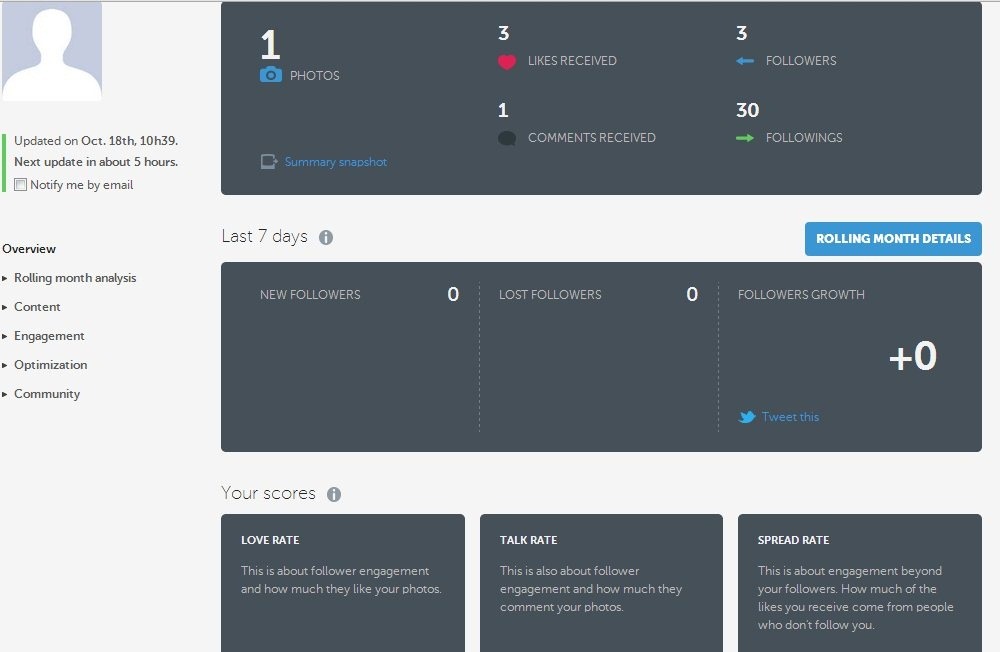Click the Talk Rate card title
Viewport: 1000px width, 652px height.
click(x=528, y=540)
